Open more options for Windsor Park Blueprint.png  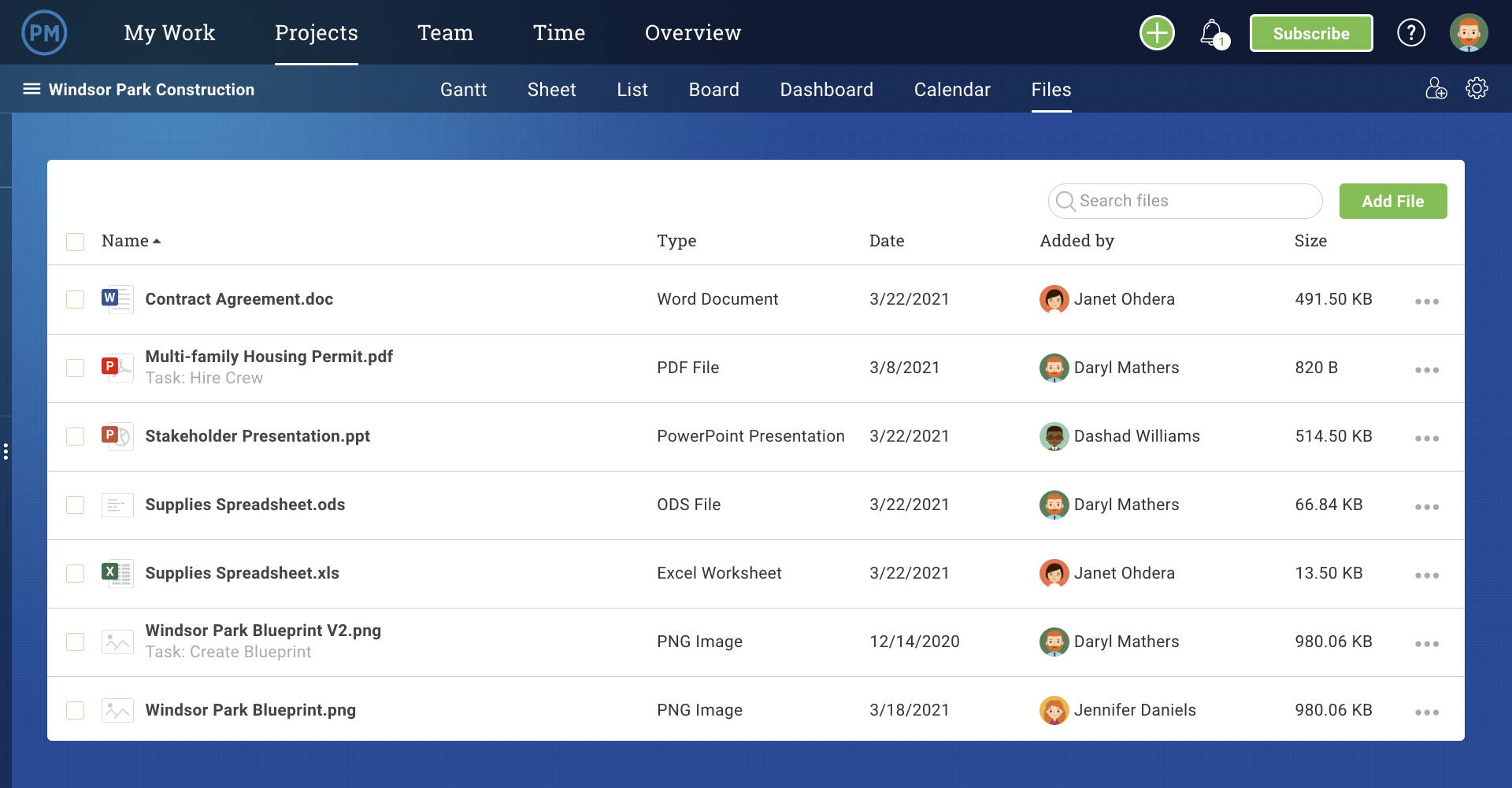tap(1426, 712)
